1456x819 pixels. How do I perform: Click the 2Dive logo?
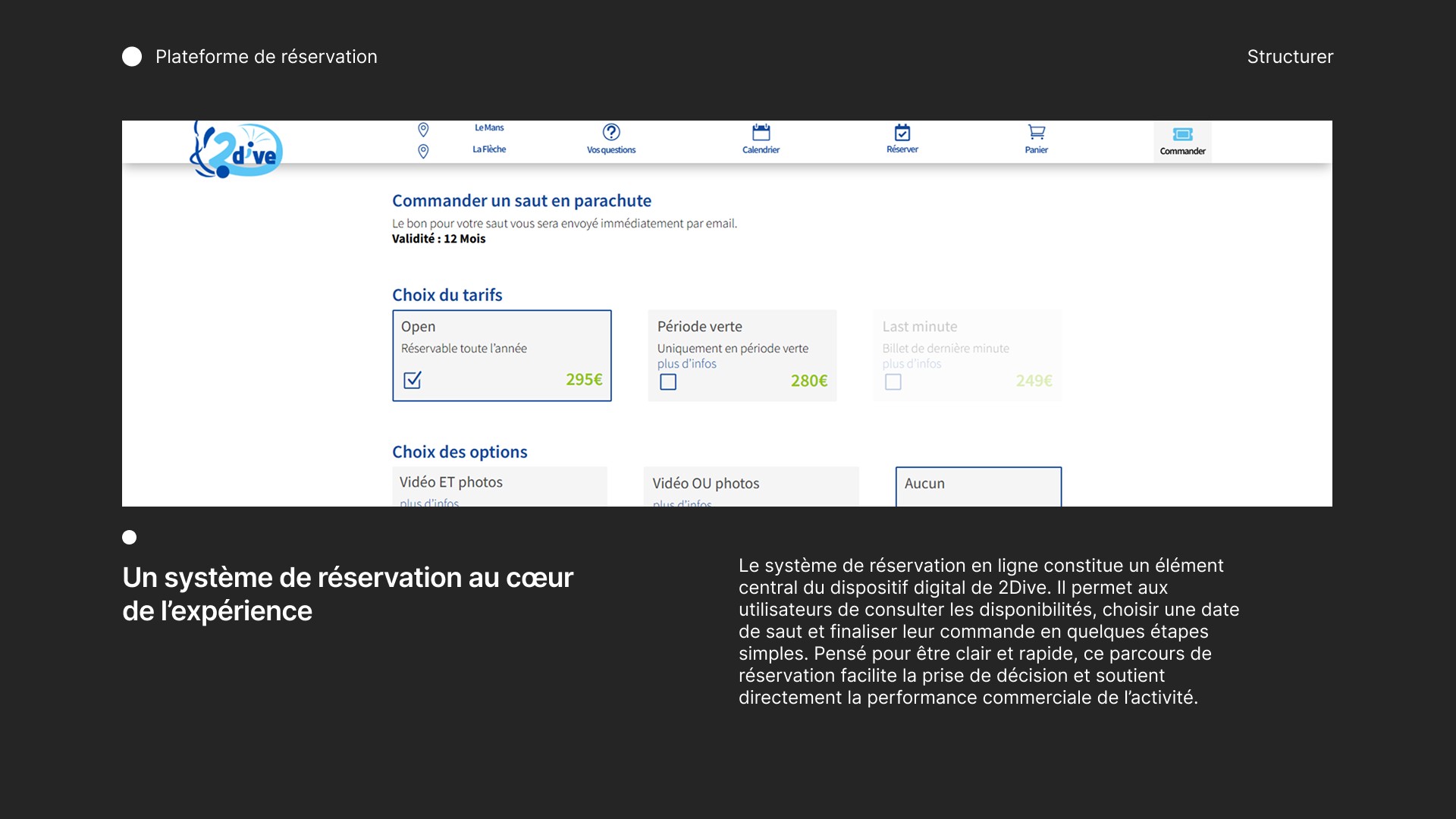(x=237, y=150)
